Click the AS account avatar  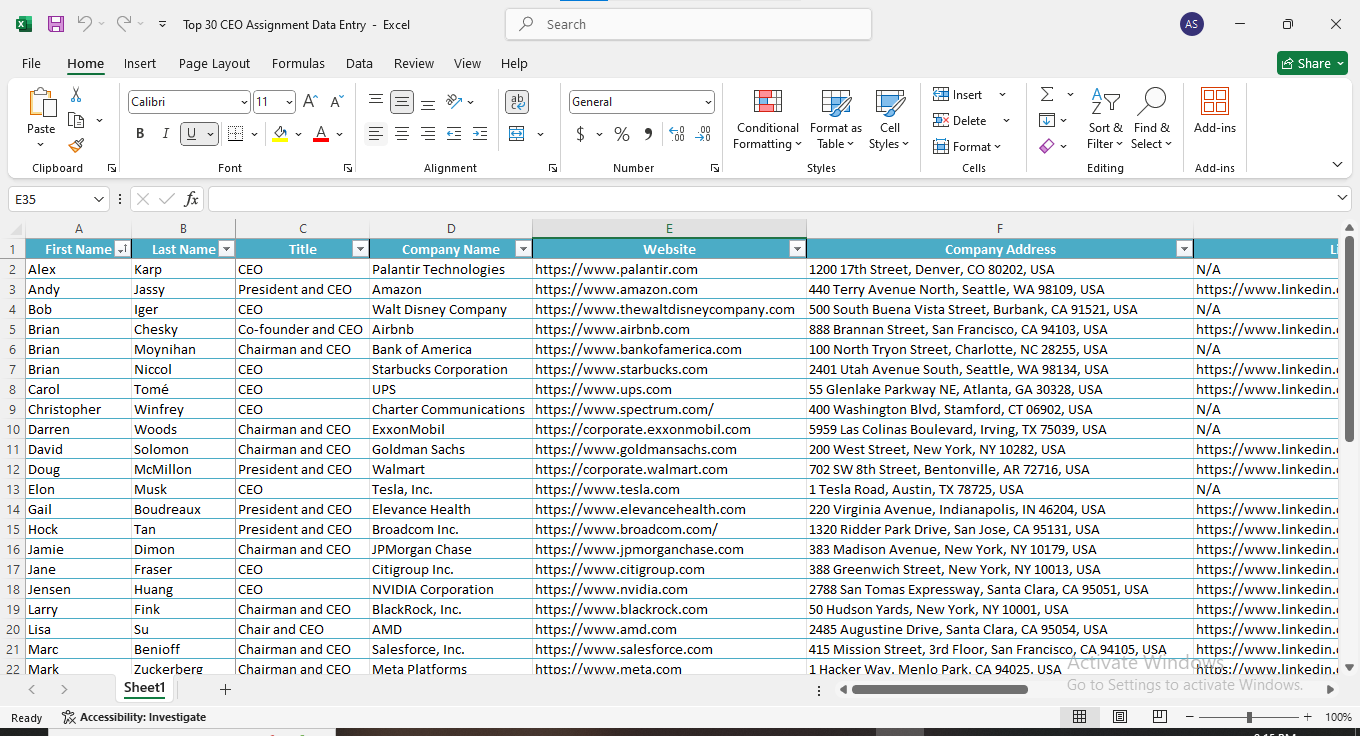click(1192, 24)
